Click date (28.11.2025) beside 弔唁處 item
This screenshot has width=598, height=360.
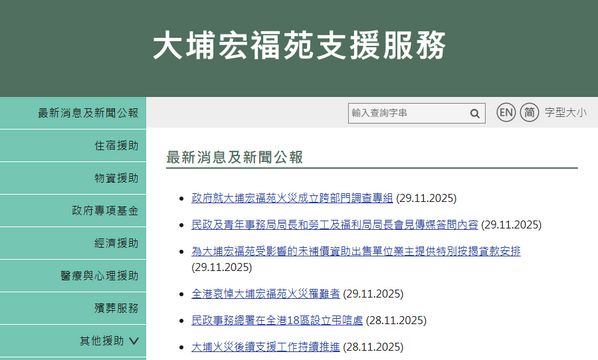coord(396,320)
